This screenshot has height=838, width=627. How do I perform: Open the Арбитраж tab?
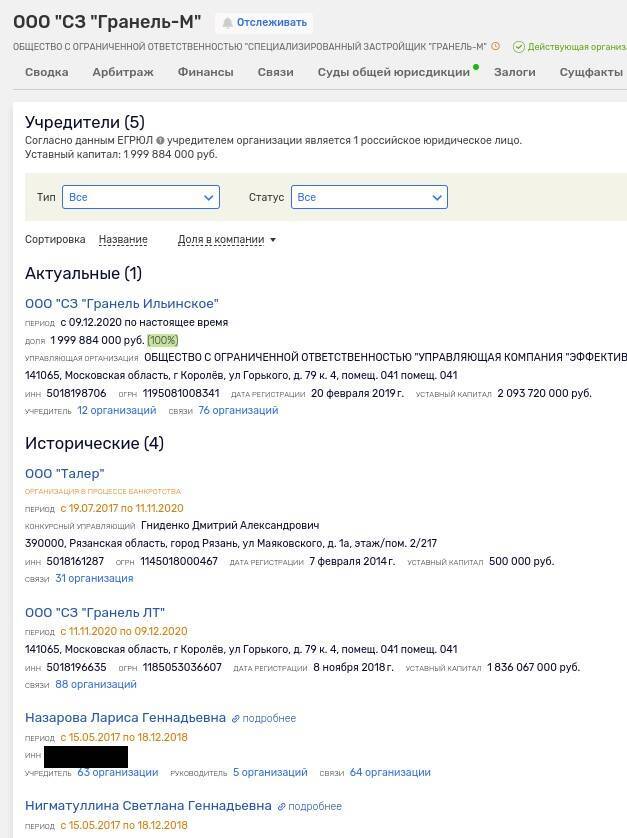pyautogui.click(x=123, y=72)
